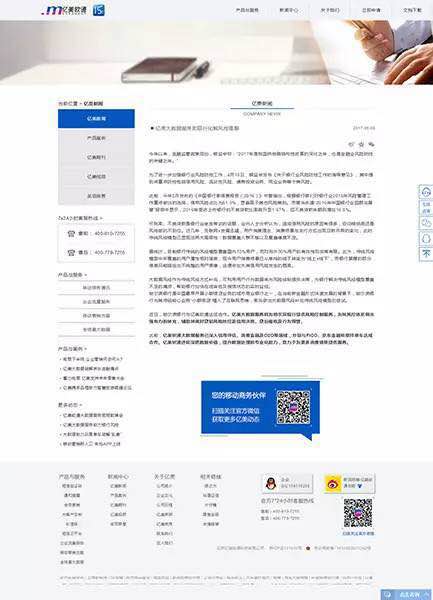Click the star favorite icon above the article
This screenshot has width=433, height=600.
click(x=361, y=144)
